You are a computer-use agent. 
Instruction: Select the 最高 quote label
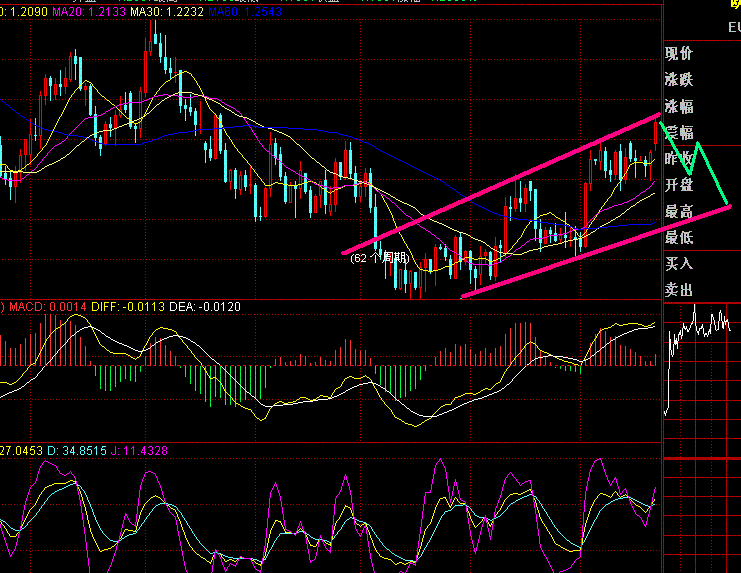[x=679, y=211]
